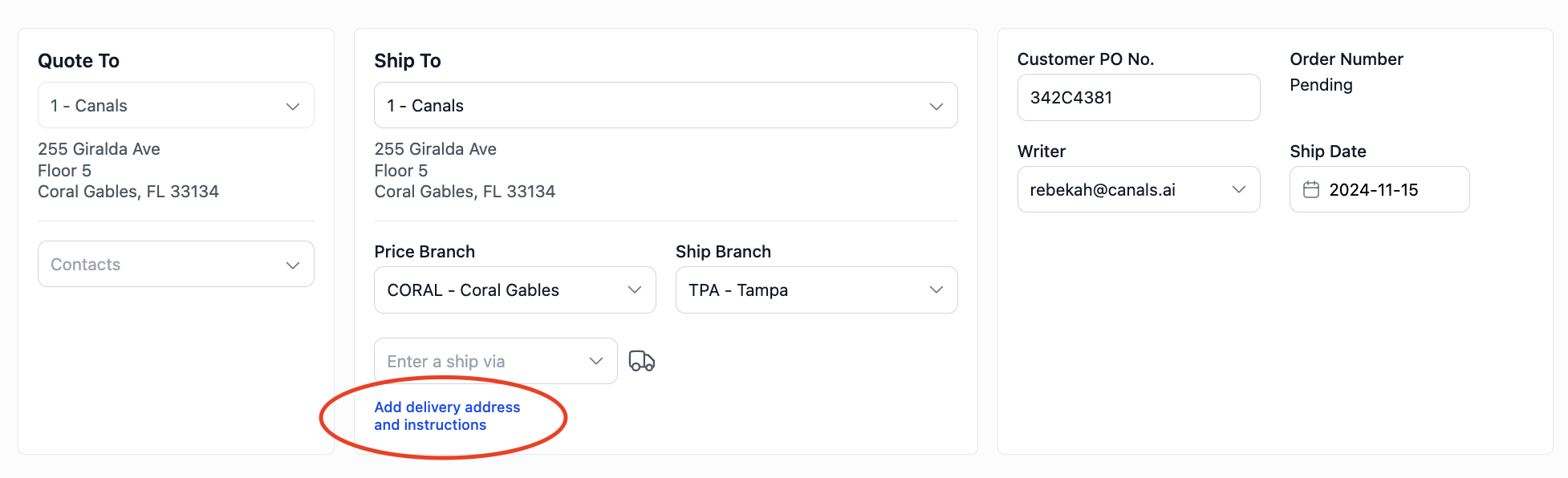The image size is (1568, 478).
Task: Click the Ship Date 2024-11-15 field
Action: tap(1379, 189)
